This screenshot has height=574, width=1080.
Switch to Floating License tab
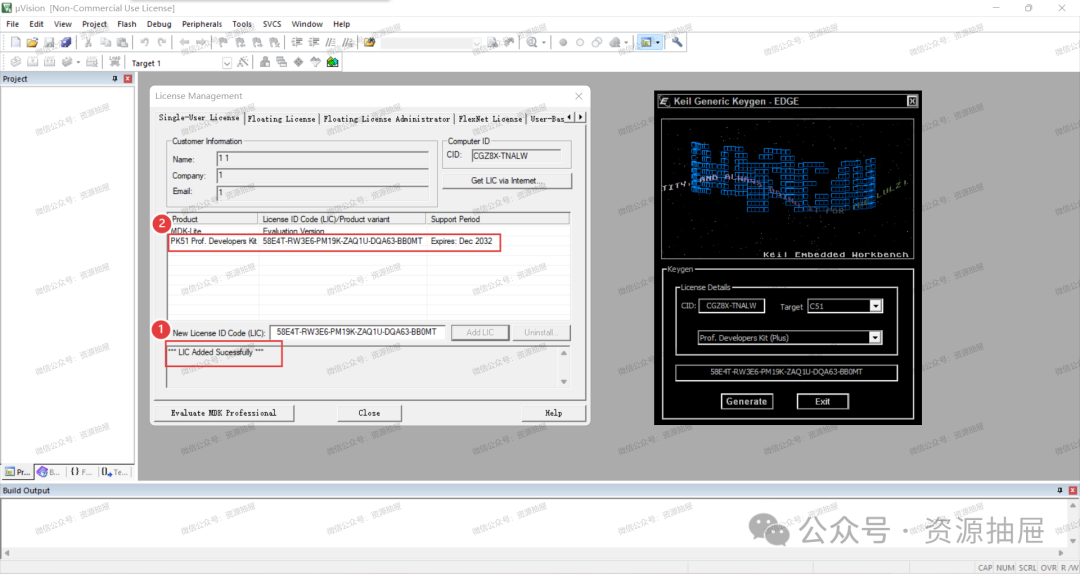click(x=281, y=119)
